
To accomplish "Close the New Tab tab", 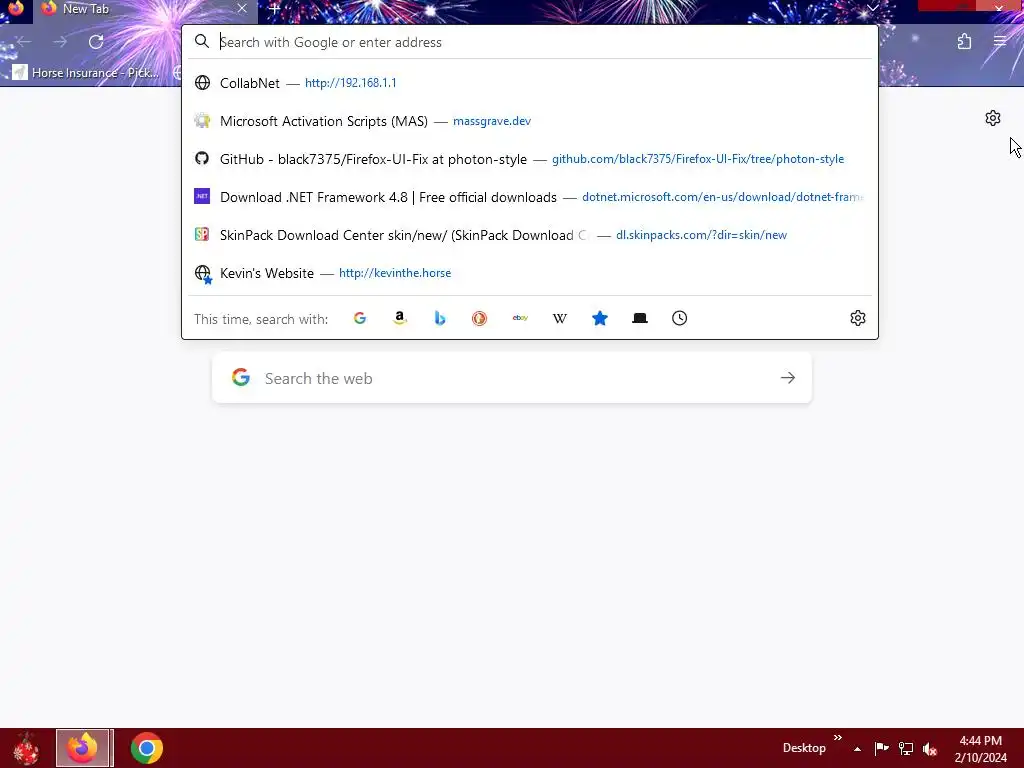I will tap(242, 8).
